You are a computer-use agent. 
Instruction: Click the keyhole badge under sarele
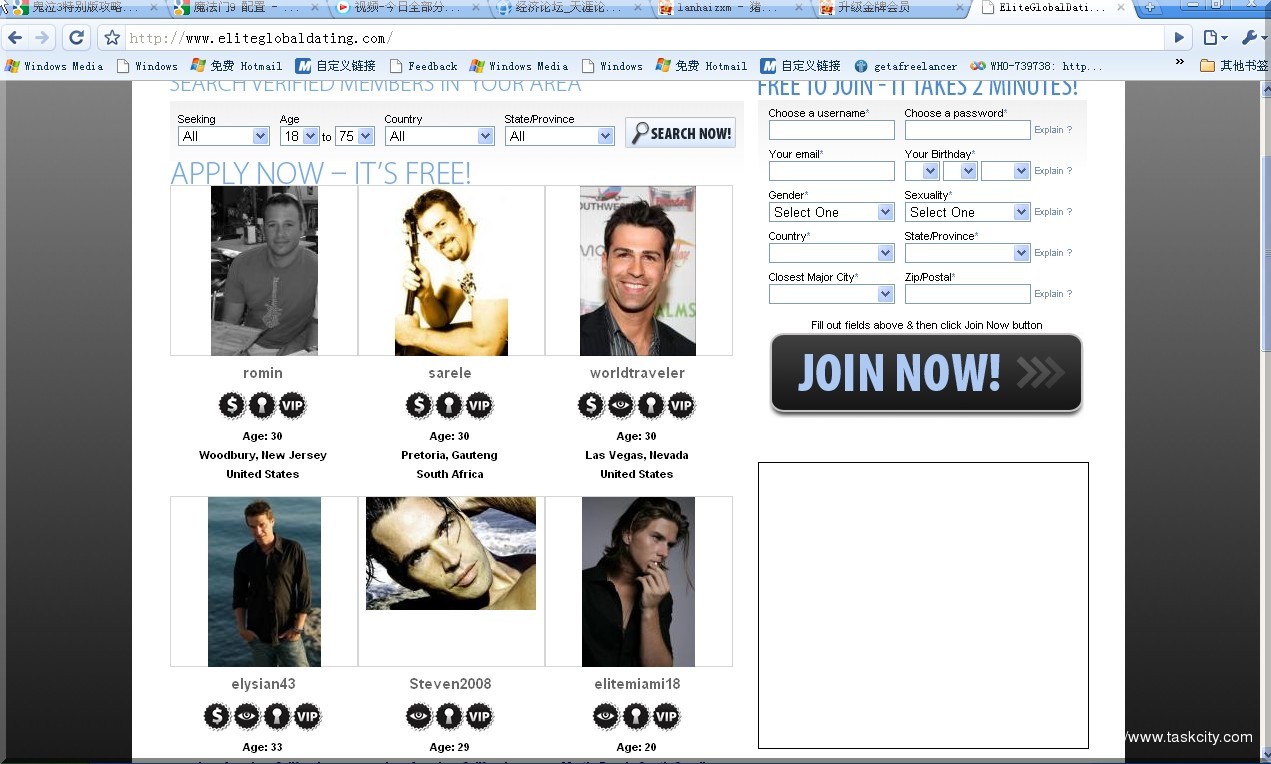[x=449, y=405]
